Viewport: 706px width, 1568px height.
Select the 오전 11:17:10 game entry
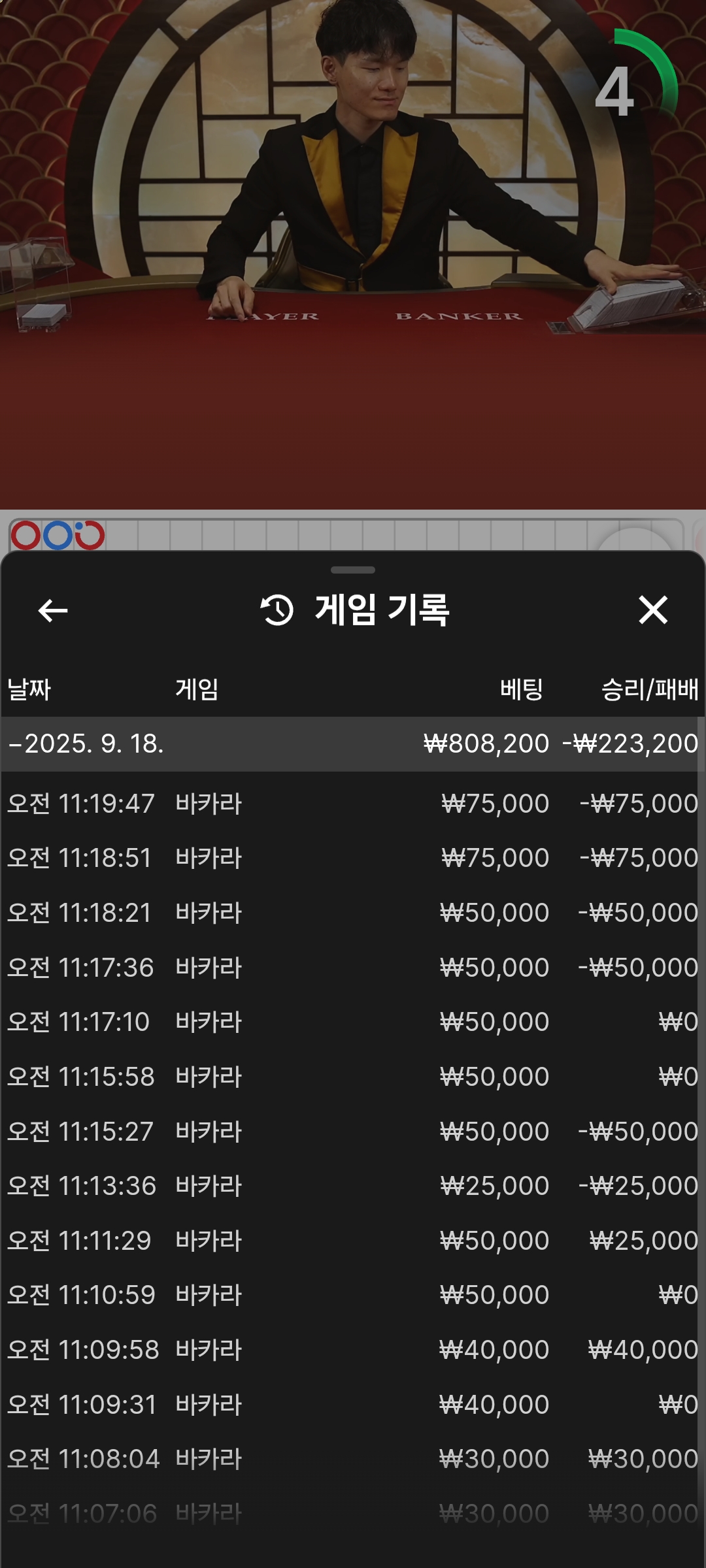tap(353, 1022)
